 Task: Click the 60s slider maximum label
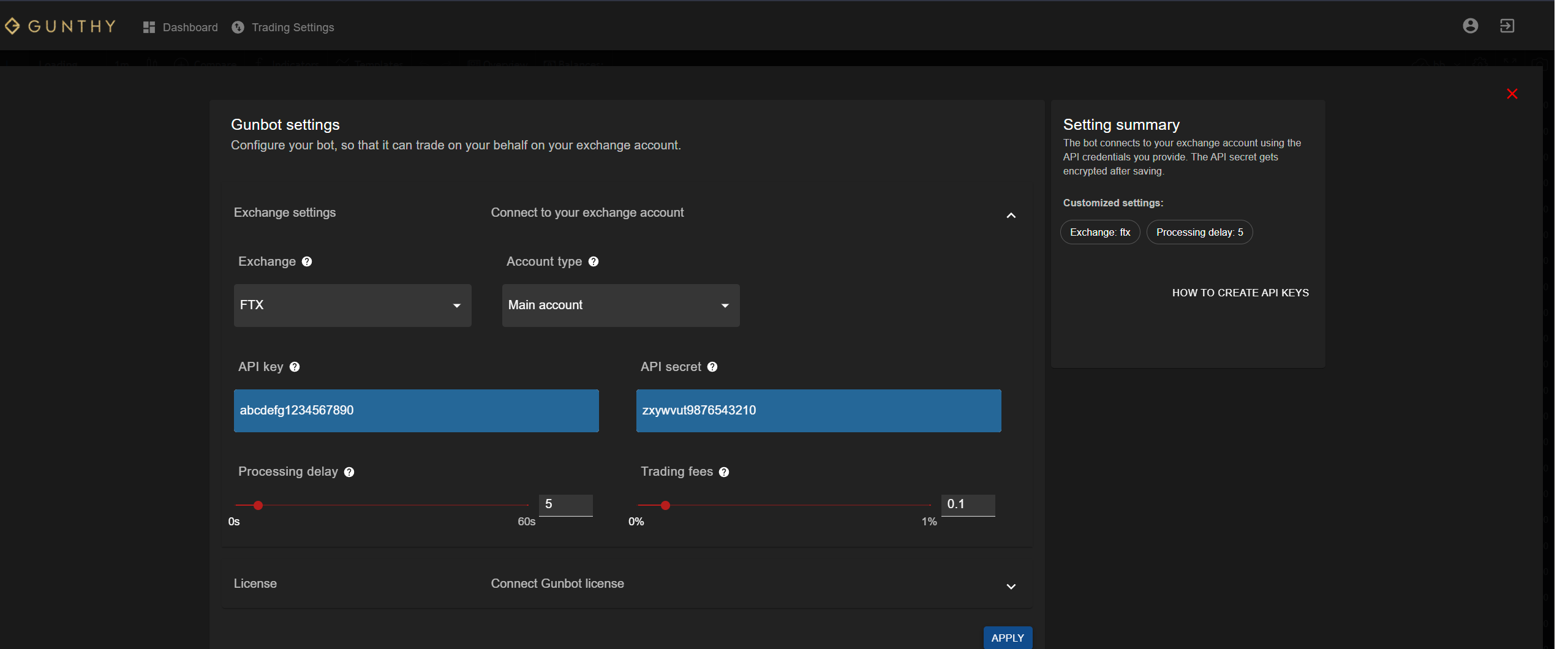pos(526,522)
